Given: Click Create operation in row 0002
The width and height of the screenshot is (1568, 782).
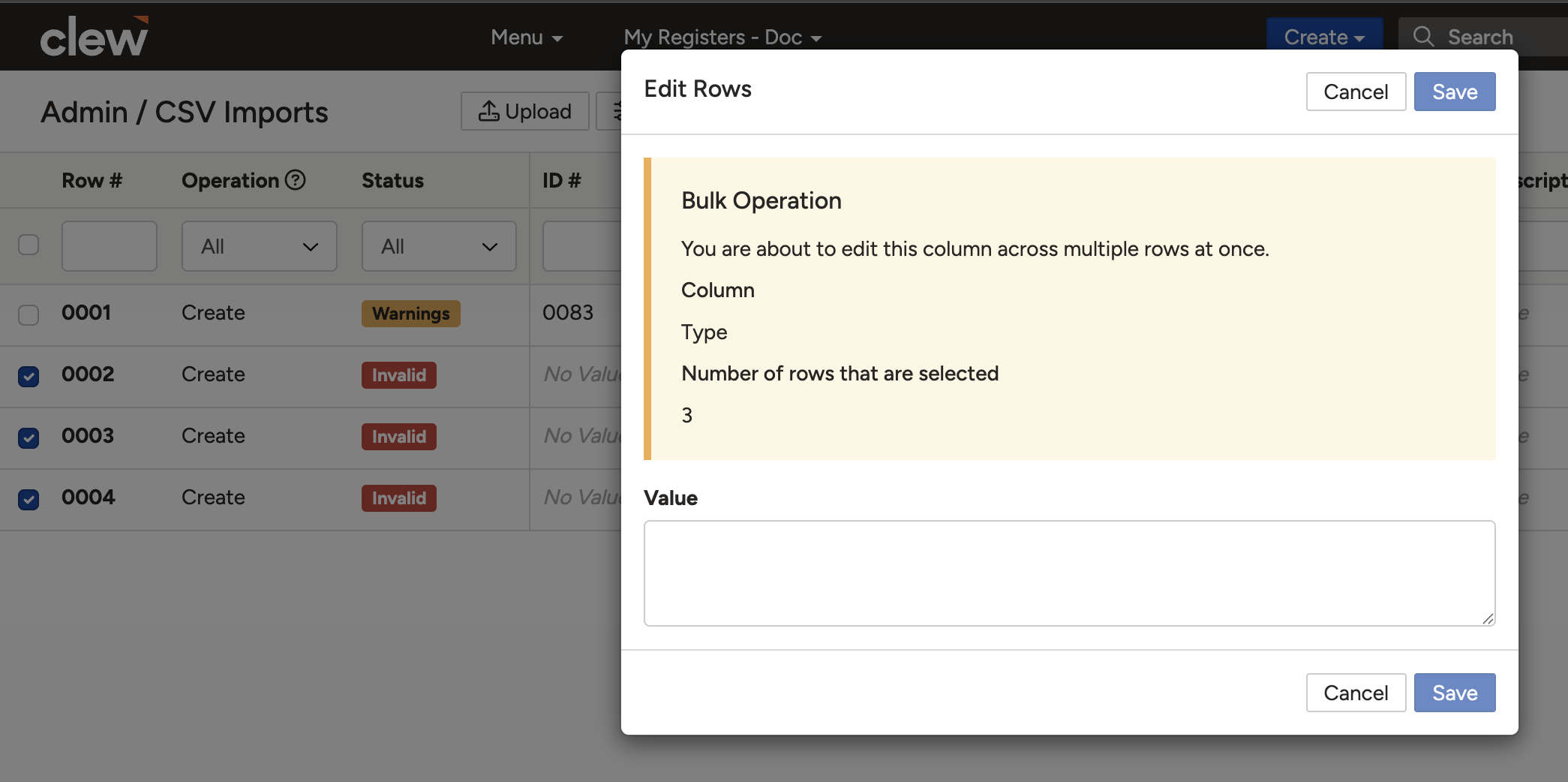Looking at the screenshot, I should point(213,374).
